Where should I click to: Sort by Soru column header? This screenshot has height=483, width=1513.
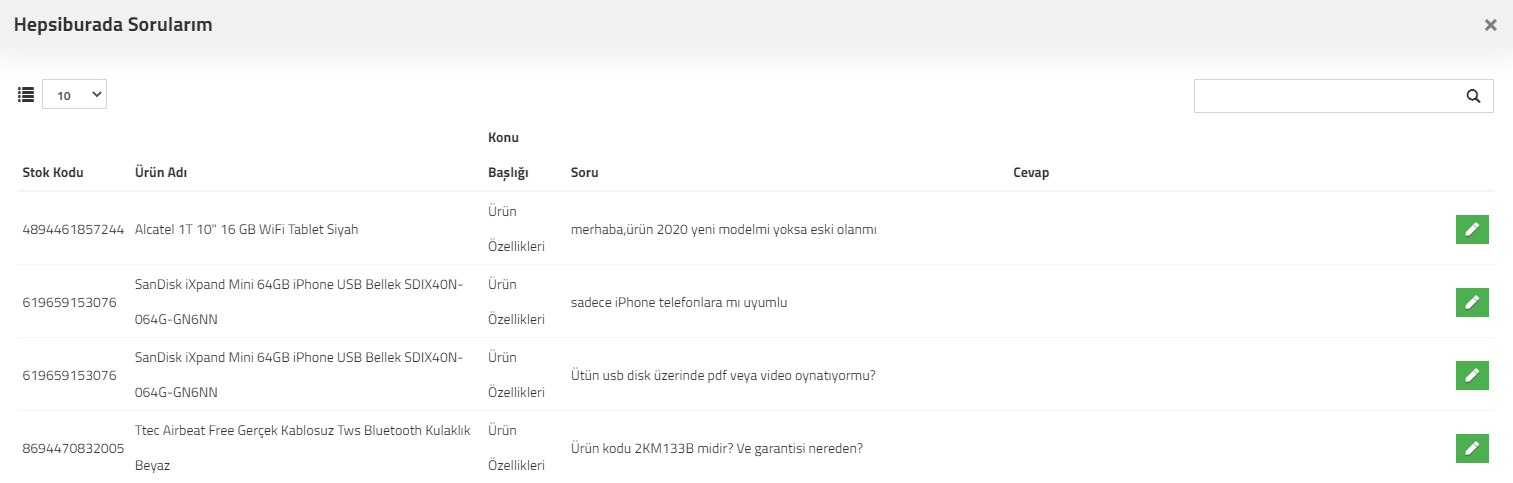click(584, 173)
